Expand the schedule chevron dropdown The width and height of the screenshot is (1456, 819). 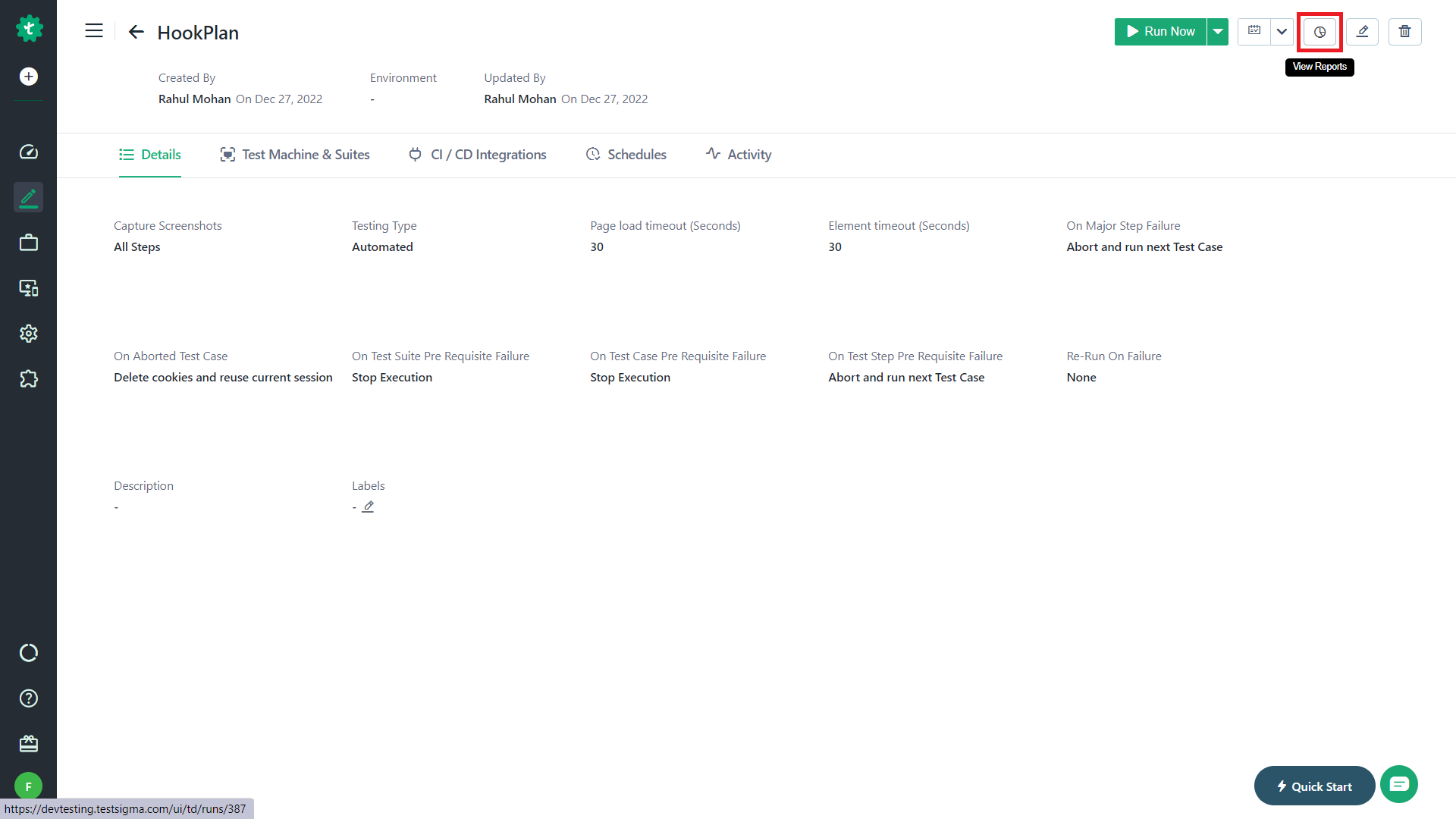[x=1282, y=32]
